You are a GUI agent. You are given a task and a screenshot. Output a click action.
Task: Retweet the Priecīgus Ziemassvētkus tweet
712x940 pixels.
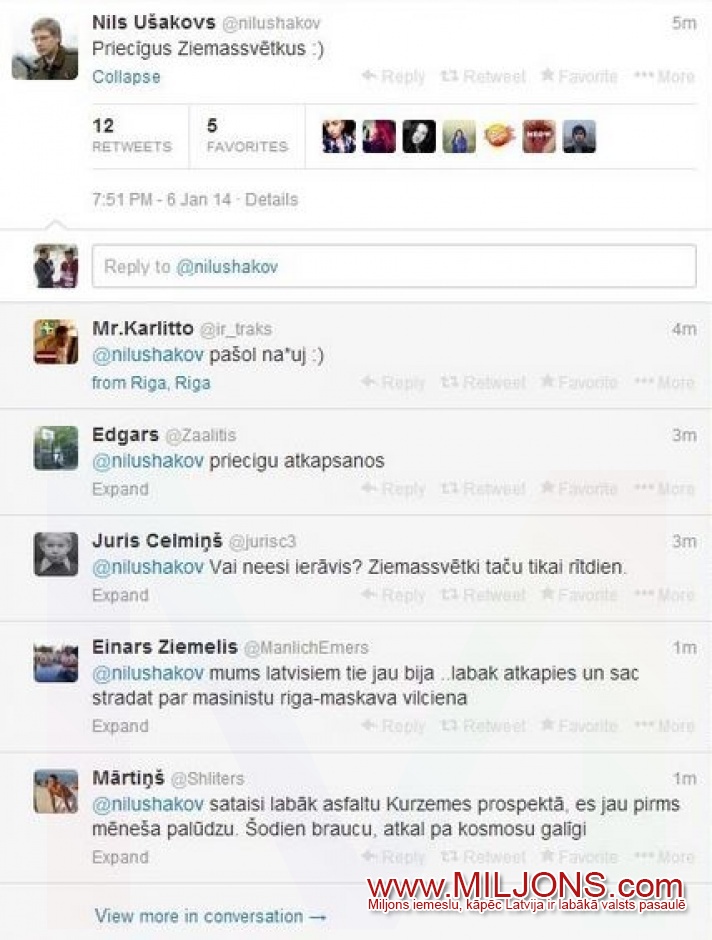[x=483, y=77]
